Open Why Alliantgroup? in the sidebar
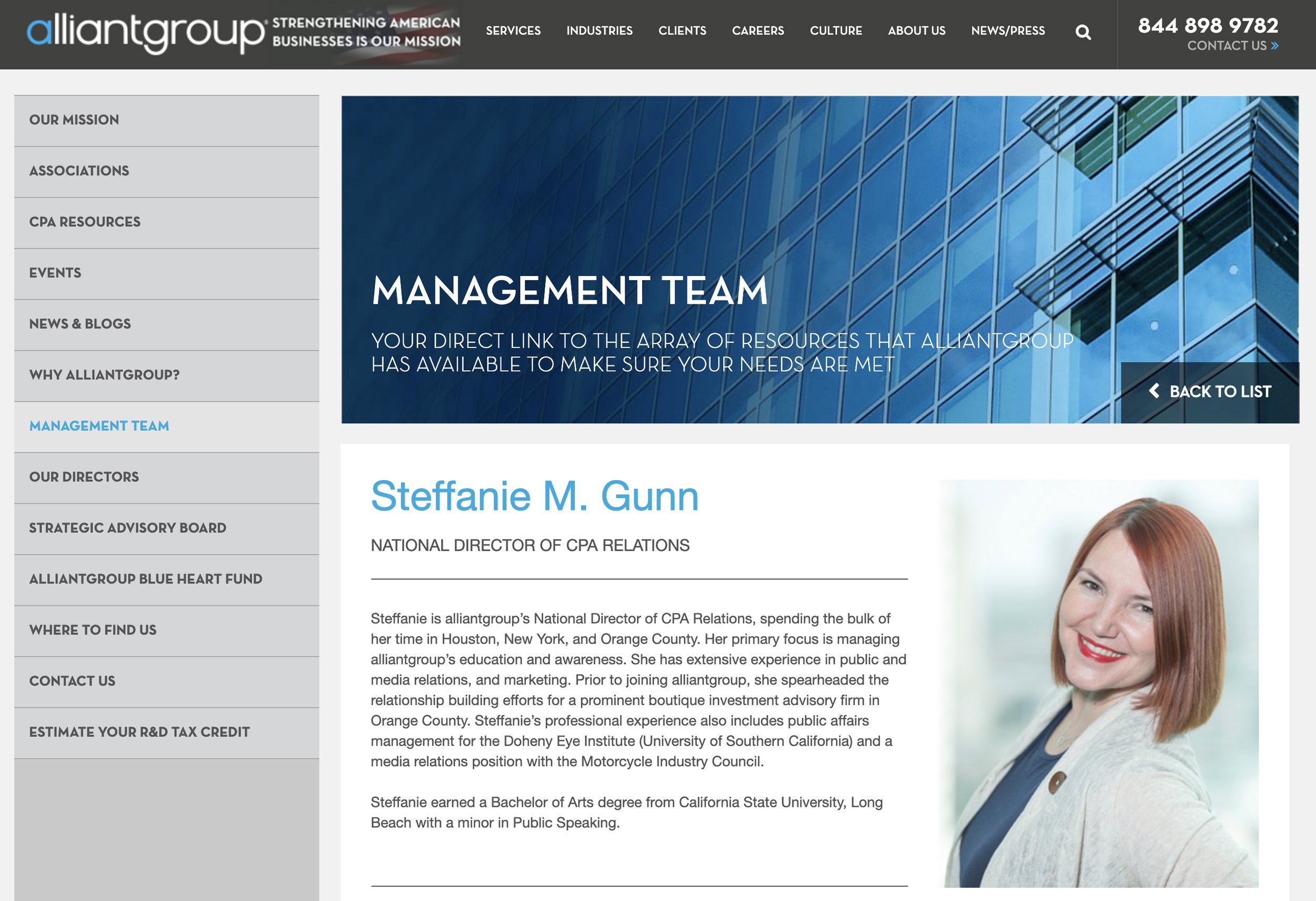1316x901 pixels. 166,375
